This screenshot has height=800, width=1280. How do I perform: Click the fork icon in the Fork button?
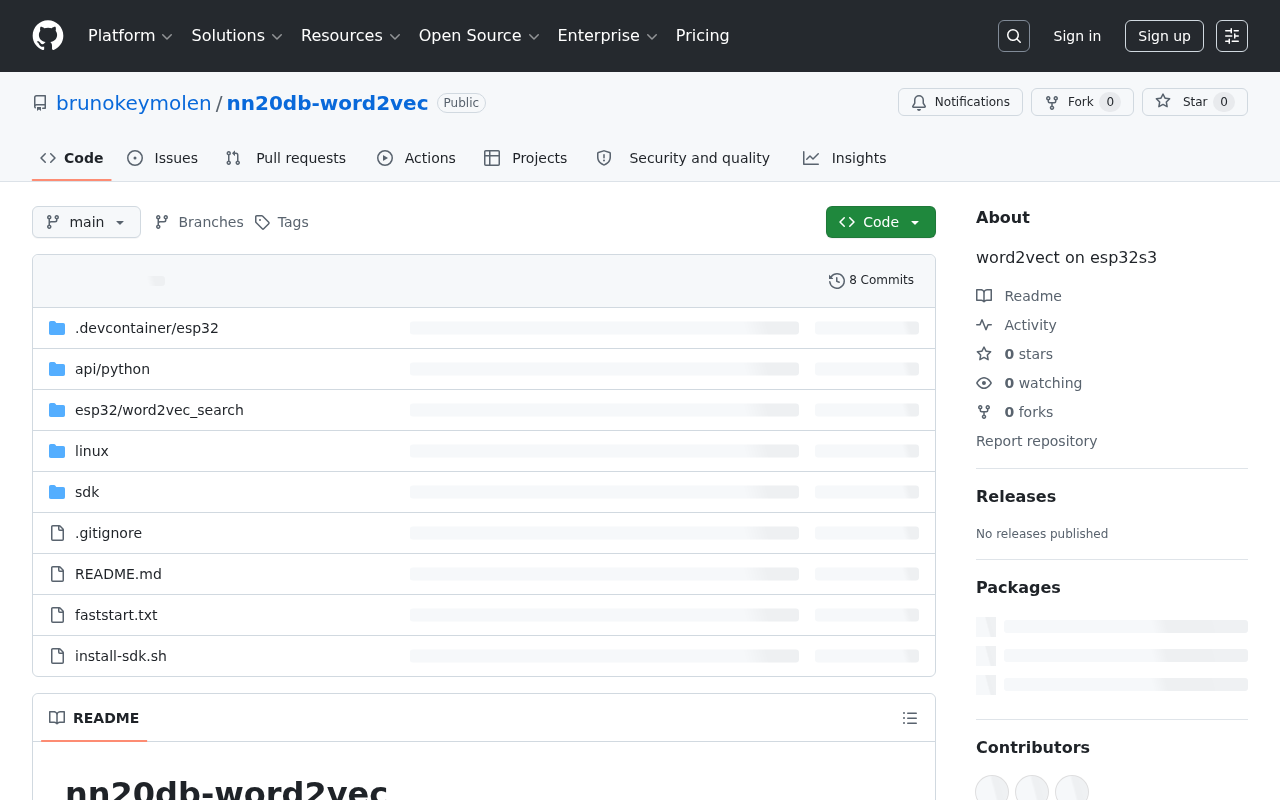[1052, 102]
